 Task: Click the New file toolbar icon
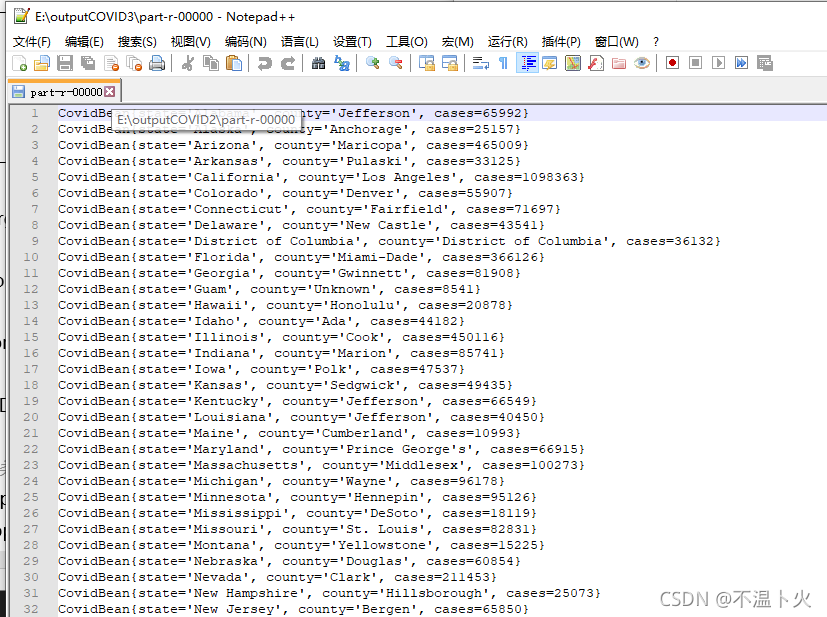click(19, 63)
